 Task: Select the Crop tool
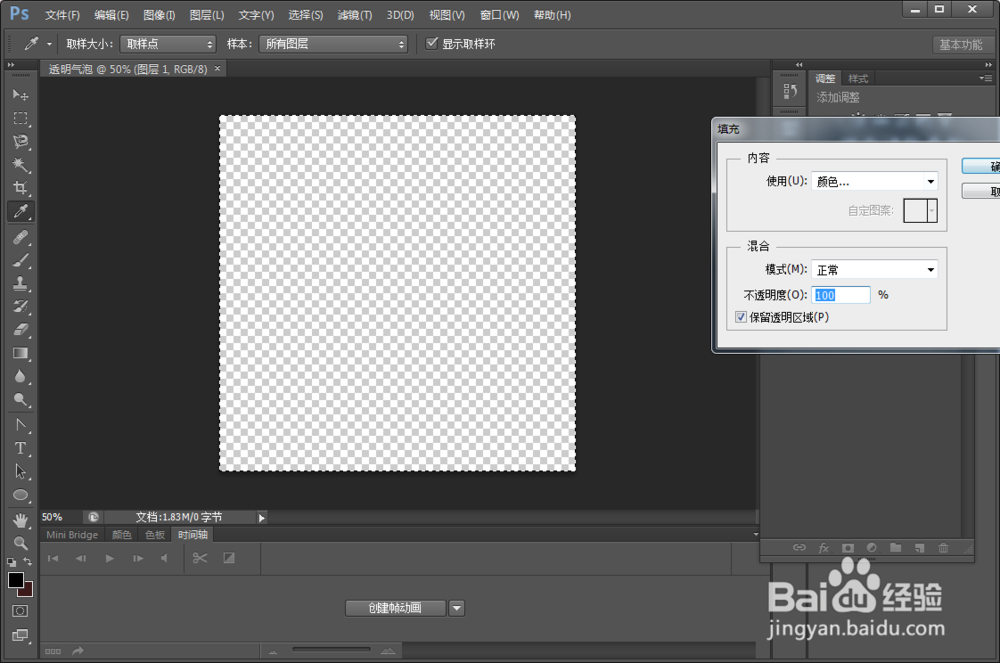tap(20, 188)
